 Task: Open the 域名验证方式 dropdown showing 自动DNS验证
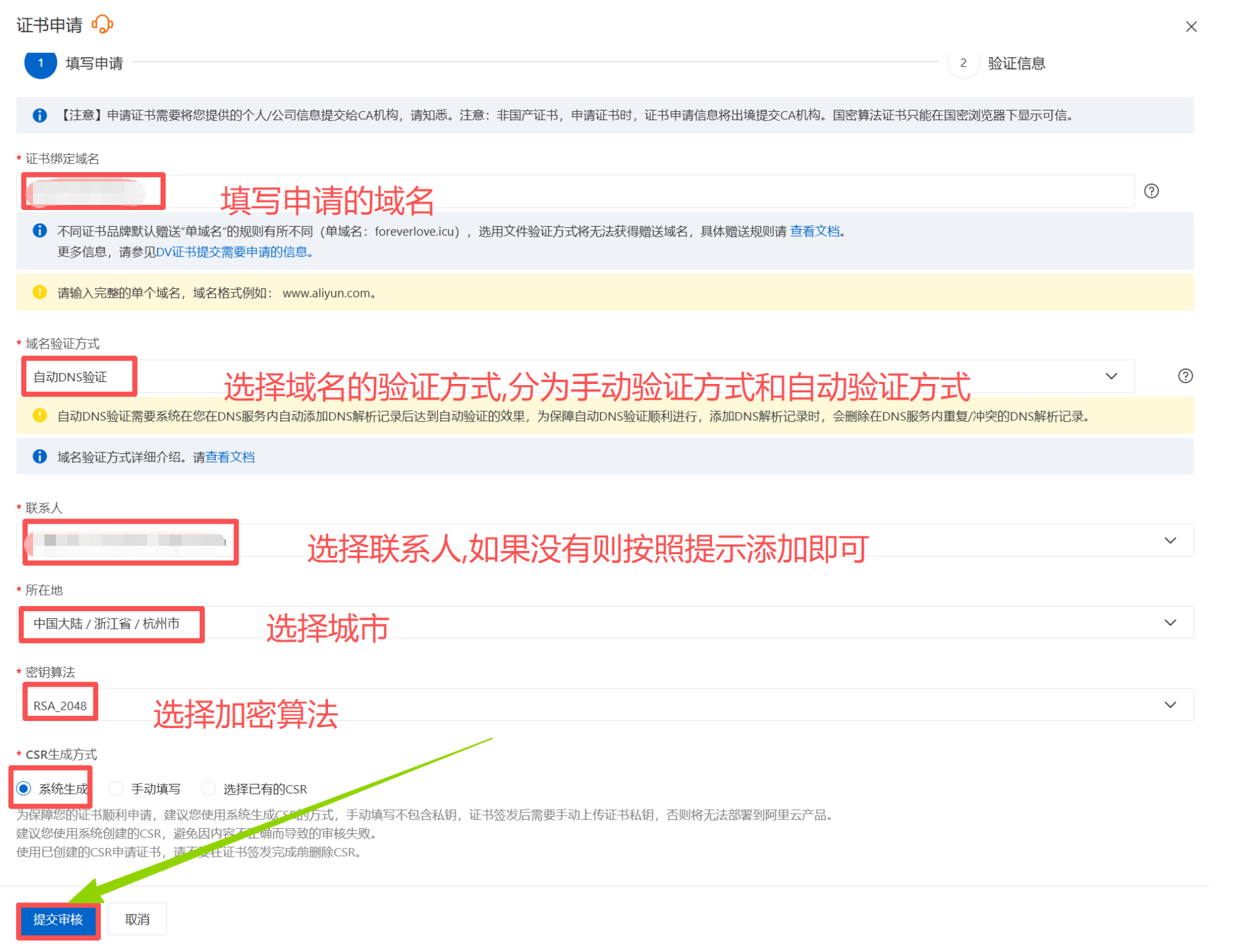[574, 376]
